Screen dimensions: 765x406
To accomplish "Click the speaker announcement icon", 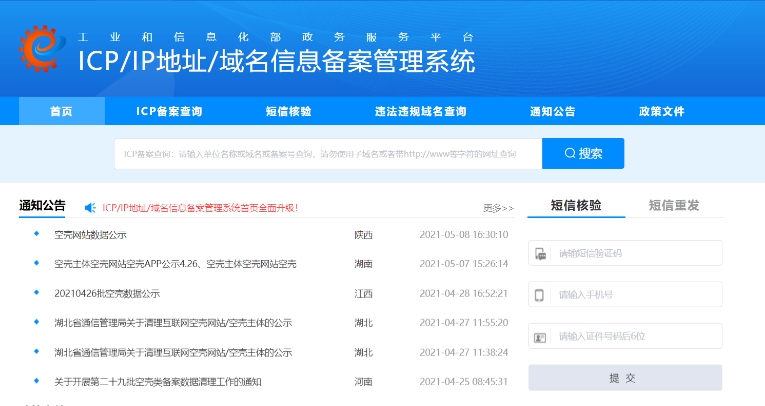I will coord(90,208).
